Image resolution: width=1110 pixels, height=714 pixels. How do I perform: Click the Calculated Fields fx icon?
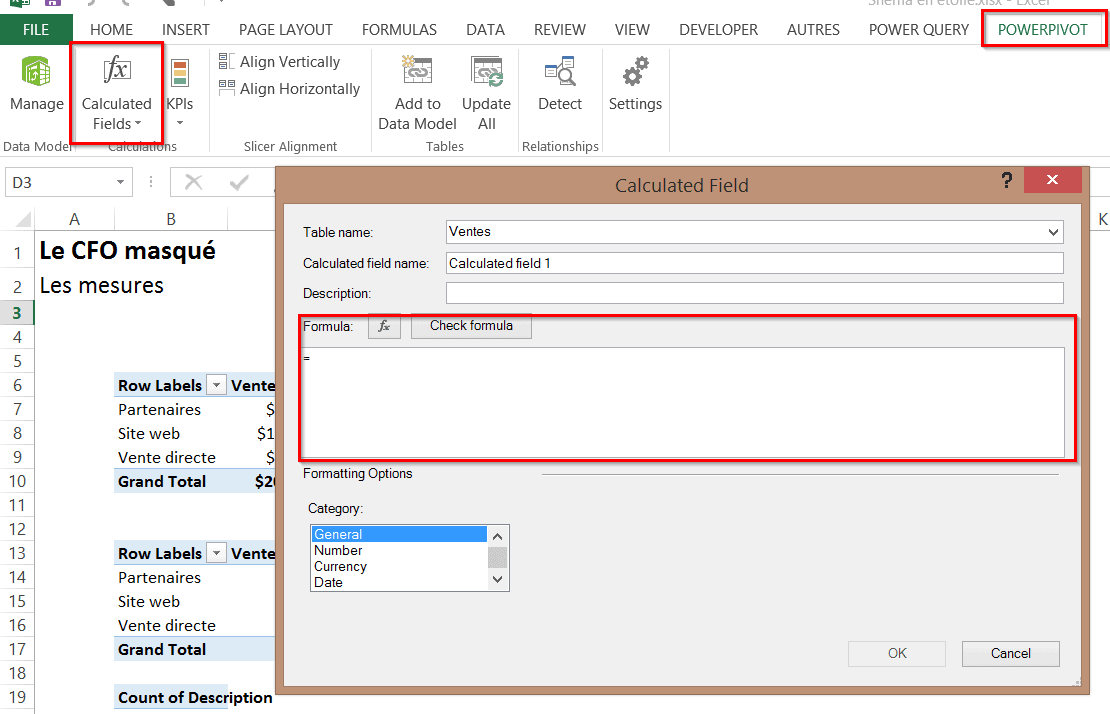pyautogui.click(x=116, y=72)
